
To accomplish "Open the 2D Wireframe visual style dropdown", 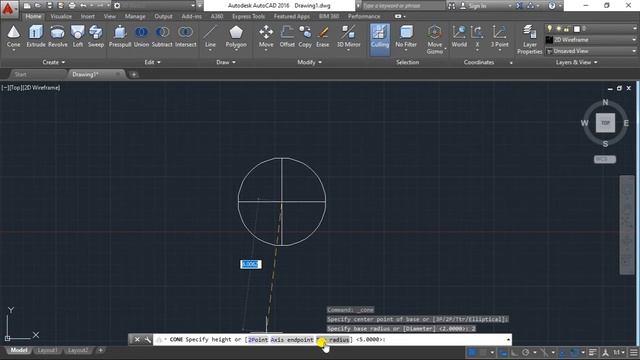I will [591, 40].
